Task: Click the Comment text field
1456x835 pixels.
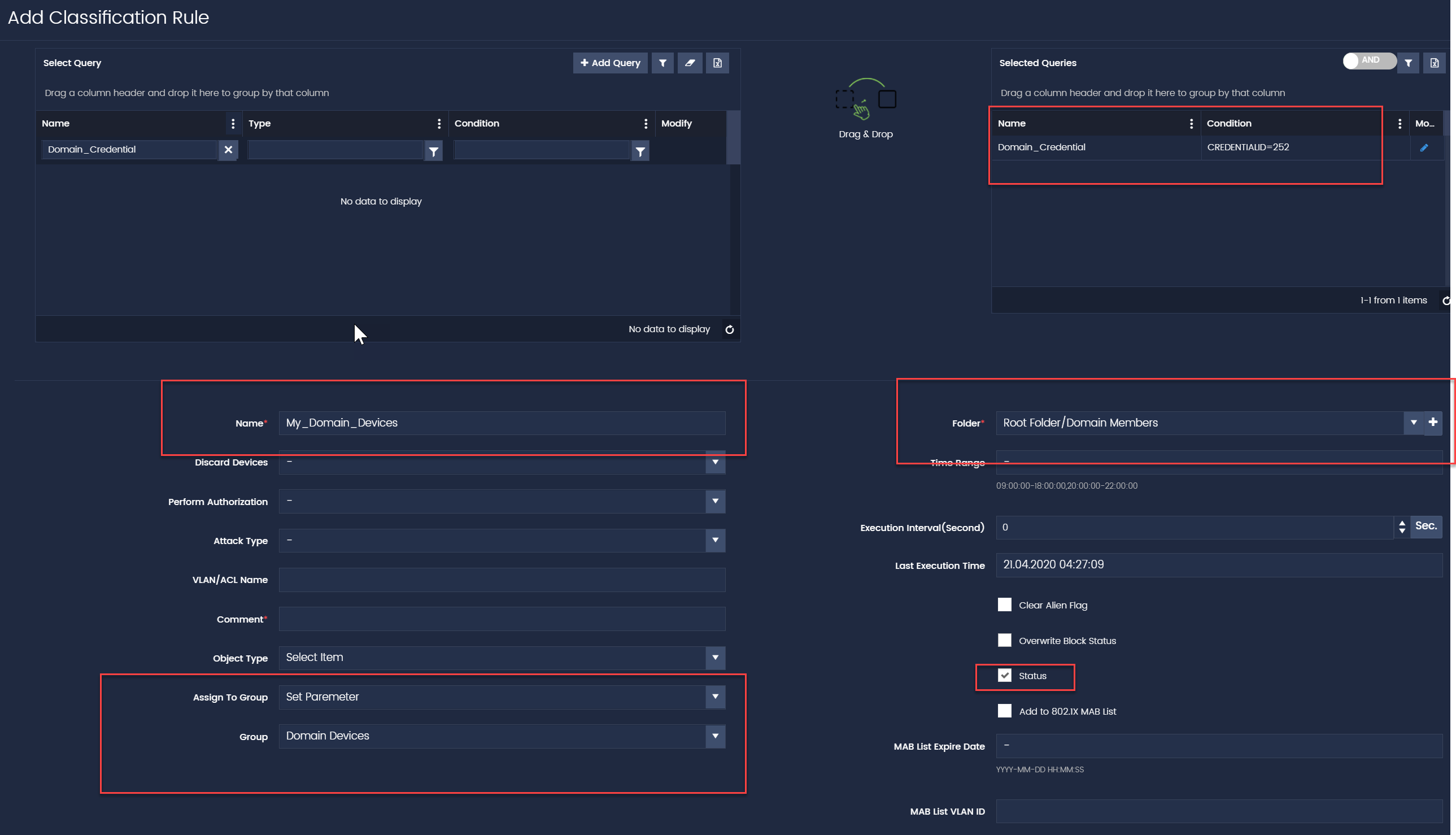Action: [502, 619]
